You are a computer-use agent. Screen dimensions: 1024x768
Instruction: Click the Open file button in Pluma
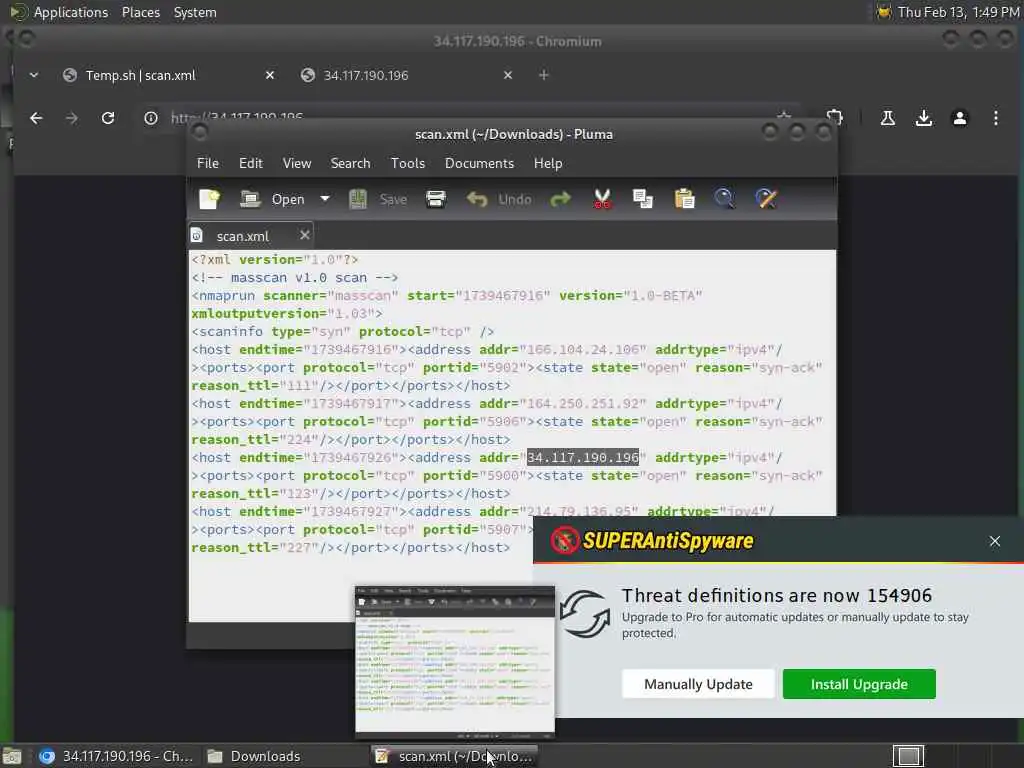272,199
